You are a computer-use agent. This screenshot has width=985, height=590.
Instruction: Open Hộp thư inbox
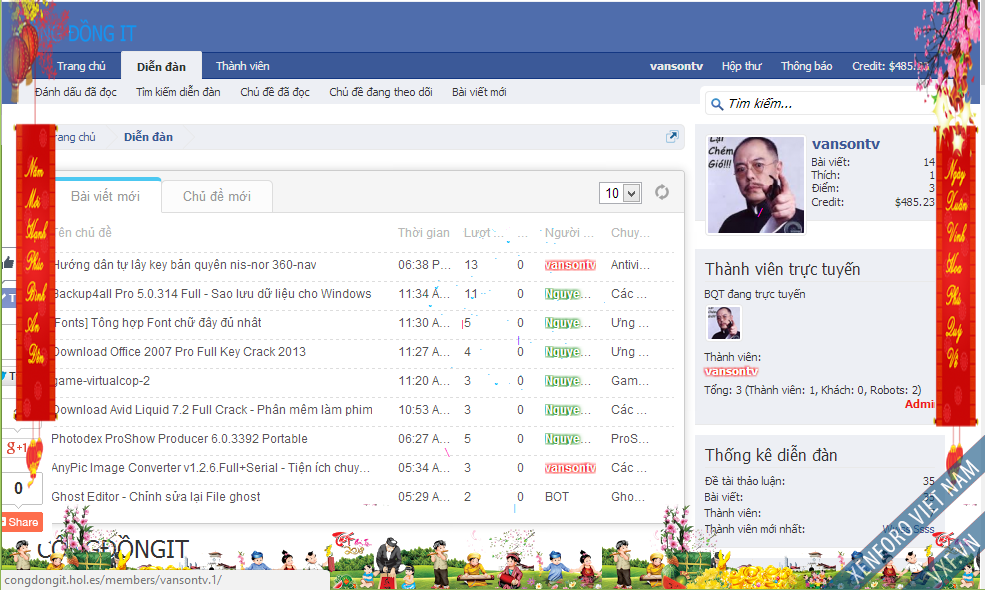(741, 66)
